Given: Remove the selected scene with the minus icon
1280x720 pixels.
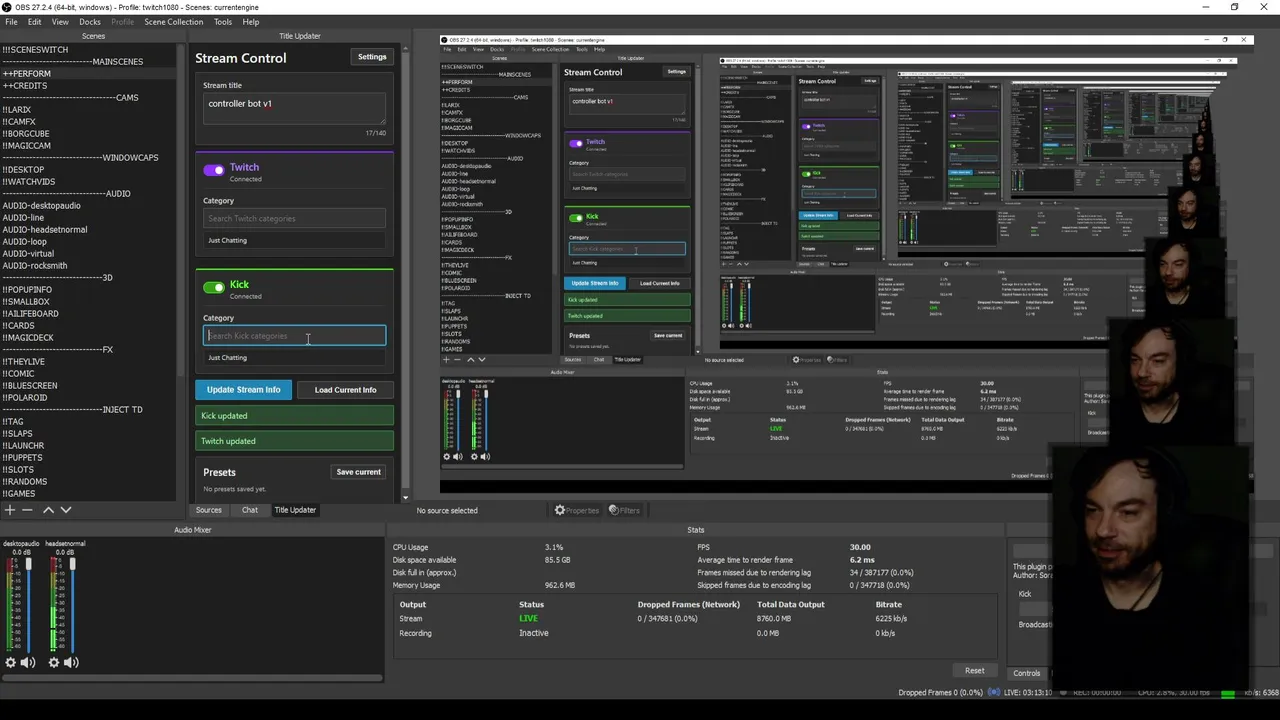Looking at the screenshot, I should (x=28, y=510).
